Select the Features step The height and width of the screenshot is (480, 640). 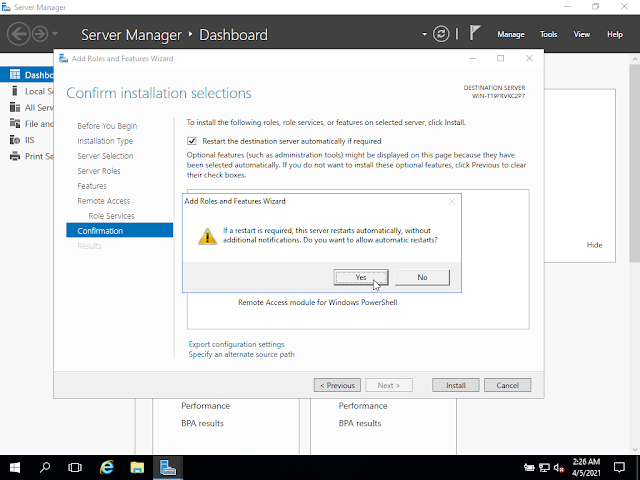click(x=92, y=186)
